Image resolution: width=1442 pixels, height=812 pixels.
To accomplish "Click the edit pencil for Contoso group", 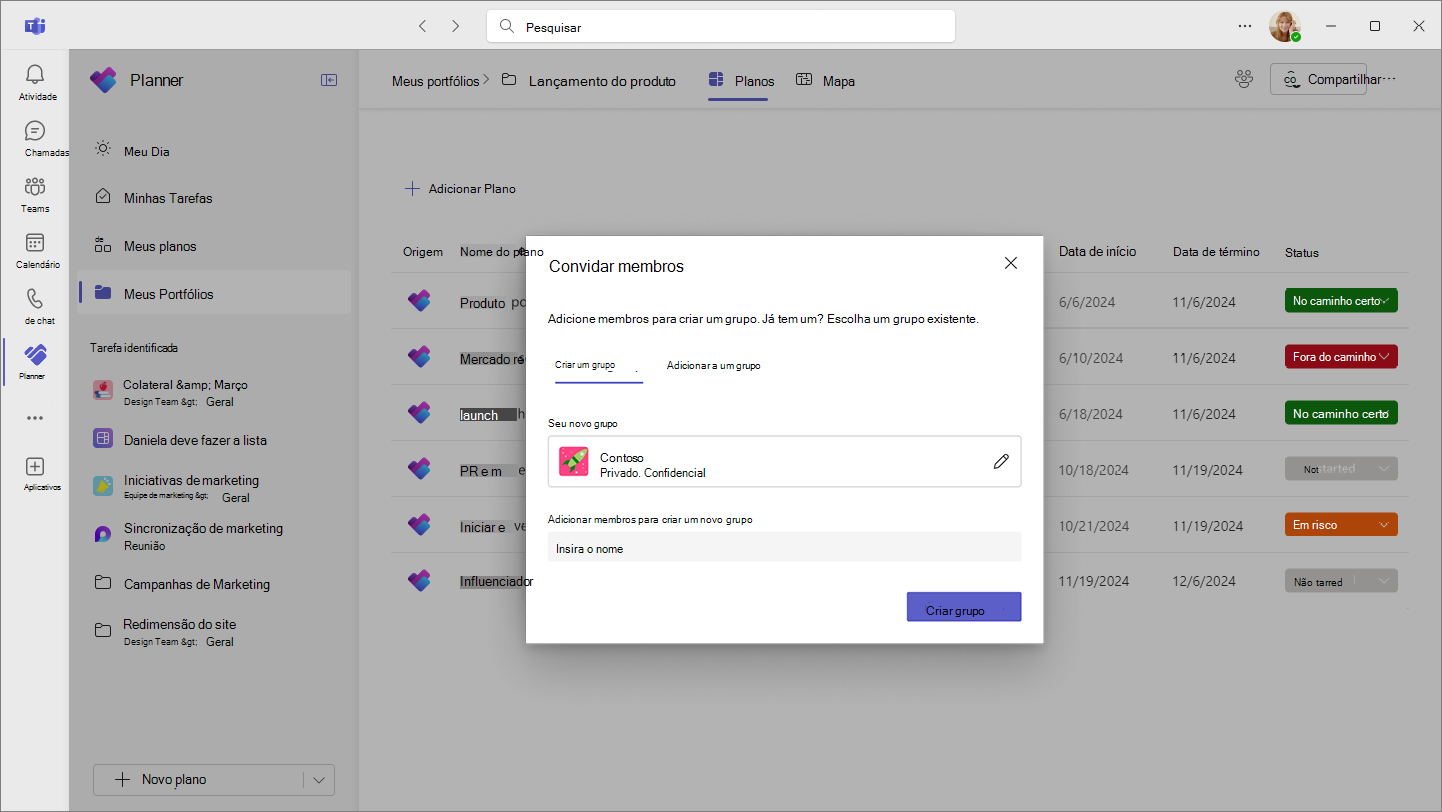I will 1001,461.
